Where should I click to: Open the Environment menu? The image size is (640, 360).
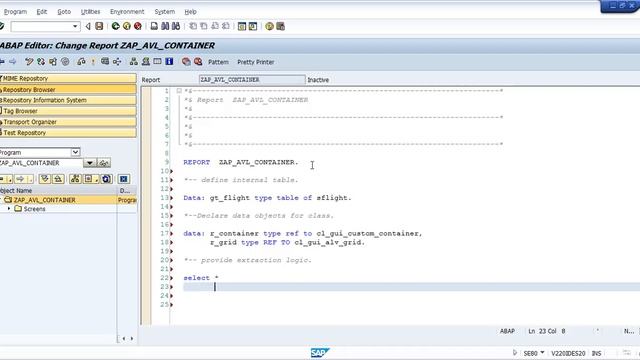(x=127, y=11)
